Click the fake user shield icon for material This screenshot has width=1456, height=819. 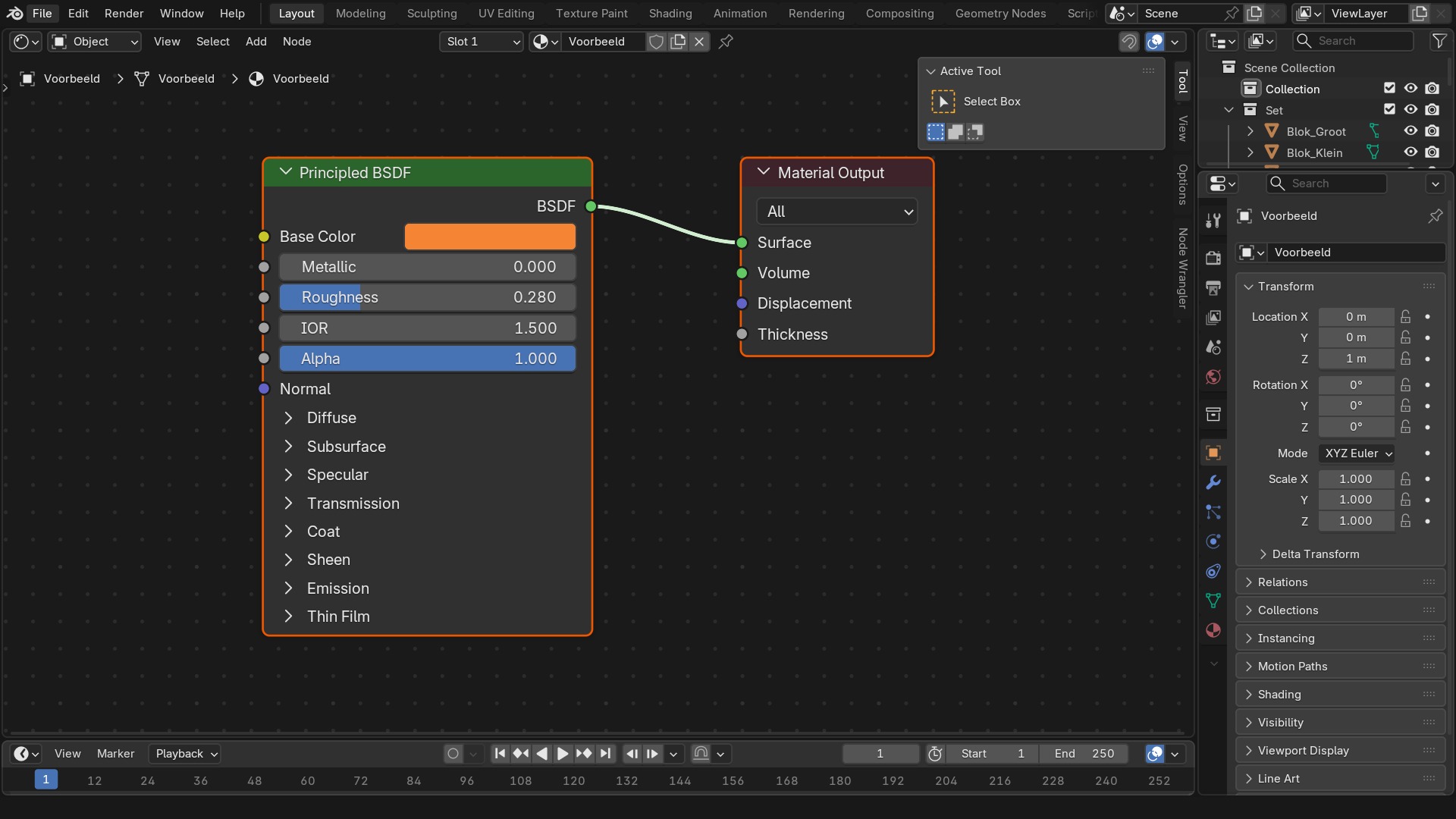[x=657, y=42]
